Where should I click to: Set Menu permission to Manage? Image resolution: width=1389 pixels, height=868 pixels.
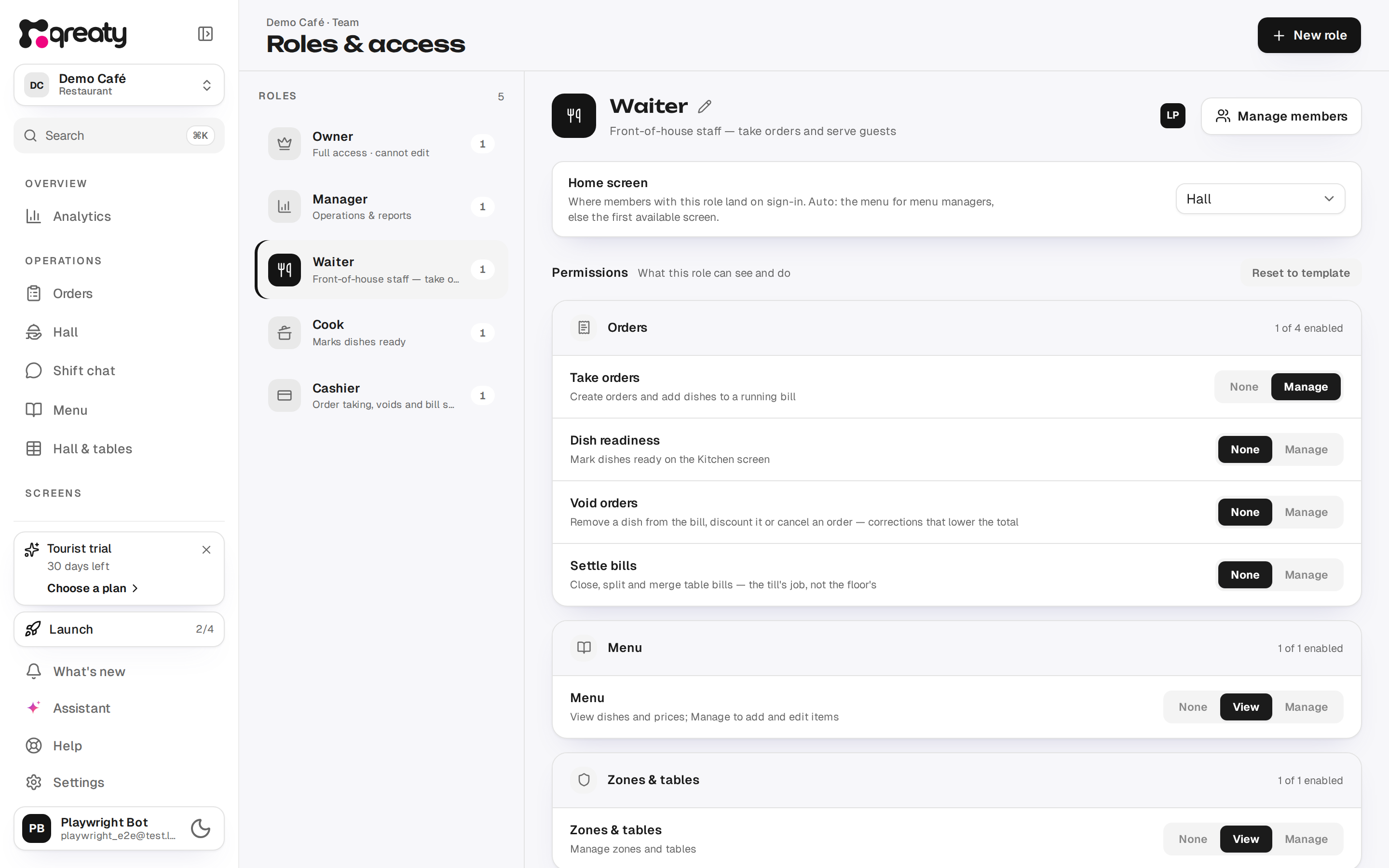coord(1306,706)
